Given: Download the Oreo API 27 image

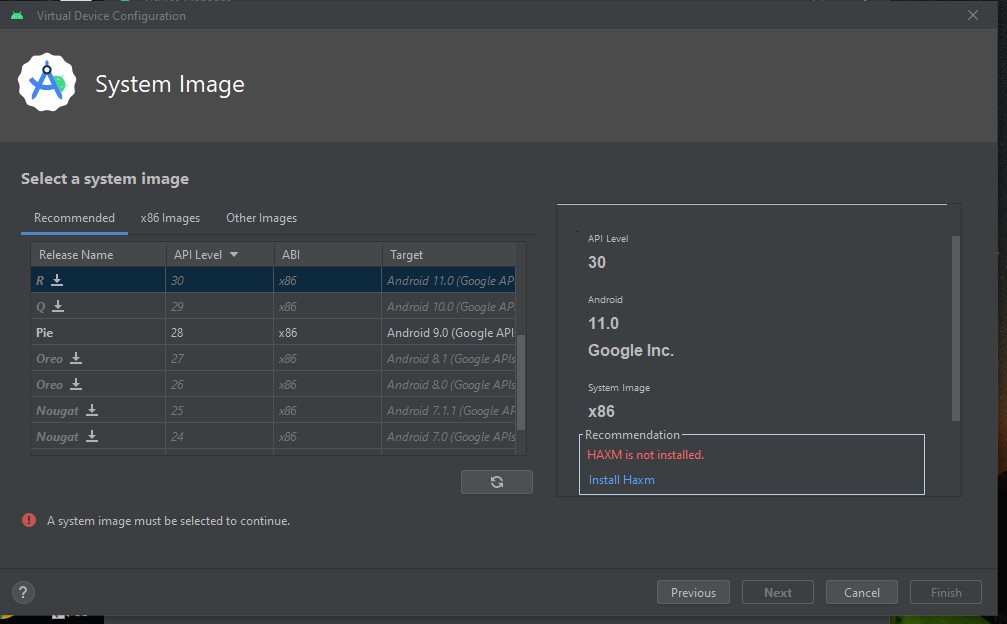Looking at the screenshot, I should coord(76,359).
